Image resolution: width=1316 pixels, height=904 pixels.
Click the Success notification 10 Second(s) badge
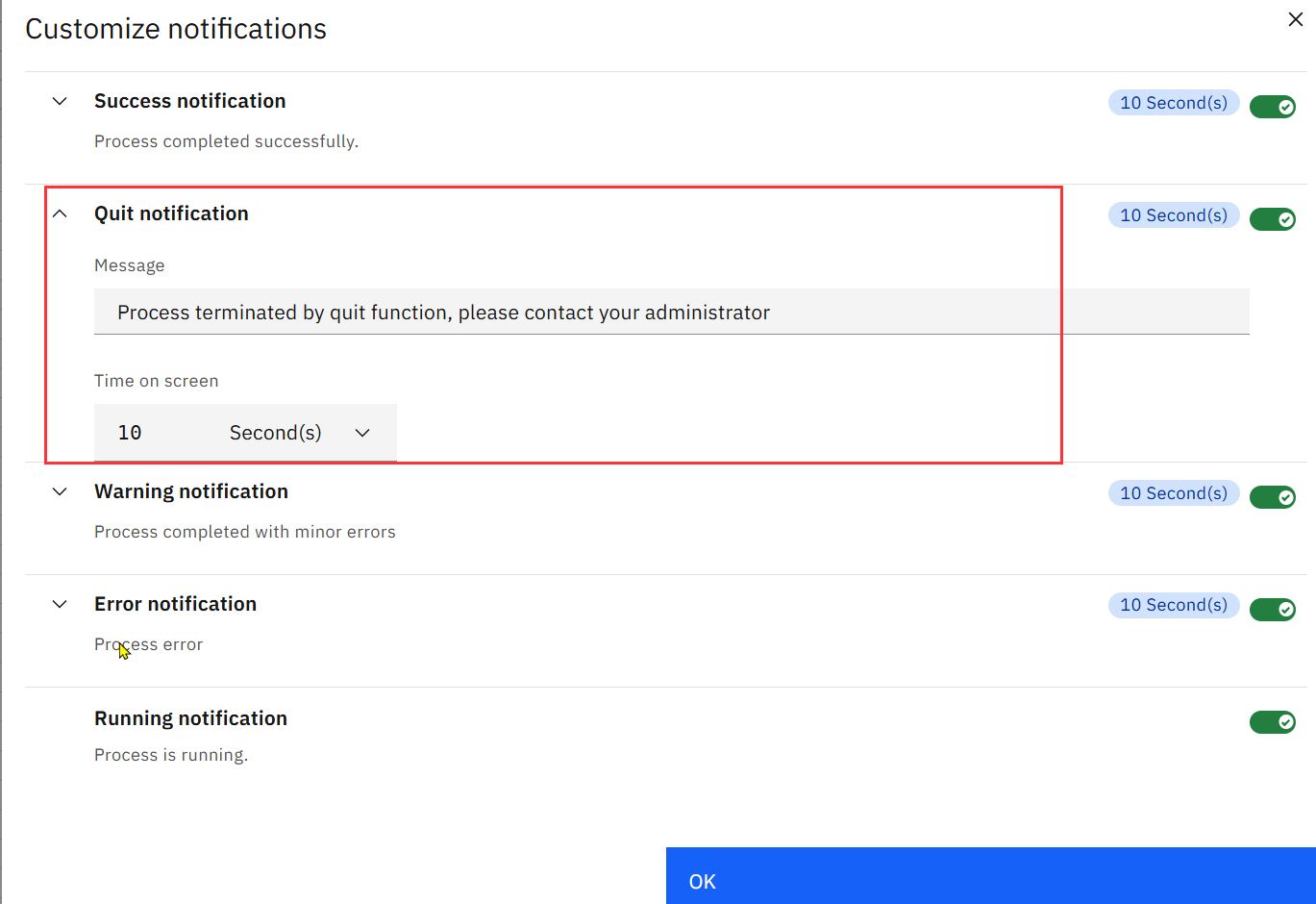tap(1173, 103)
